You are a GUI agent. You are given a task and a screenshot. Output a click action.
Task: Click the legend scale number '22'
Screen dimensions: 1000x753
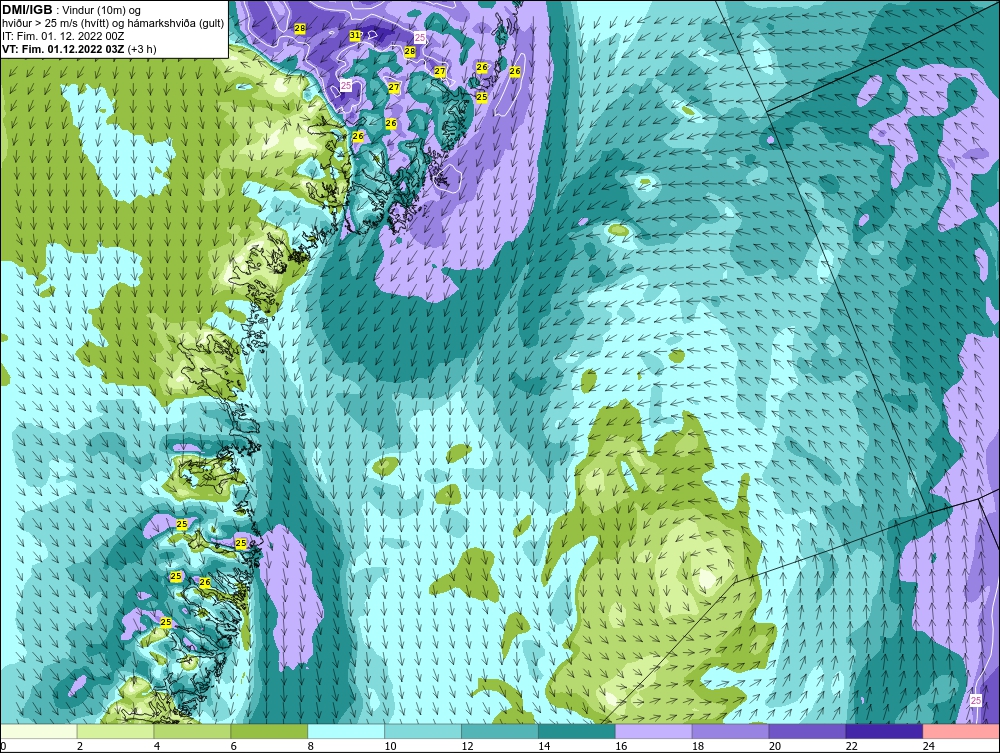851,746
